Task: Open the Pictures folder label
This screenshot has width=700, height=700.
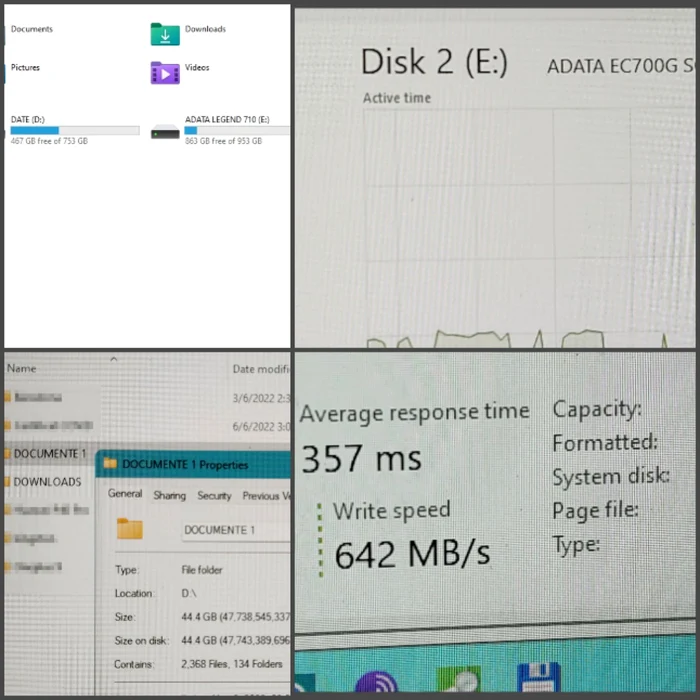Action: [25, 67]
